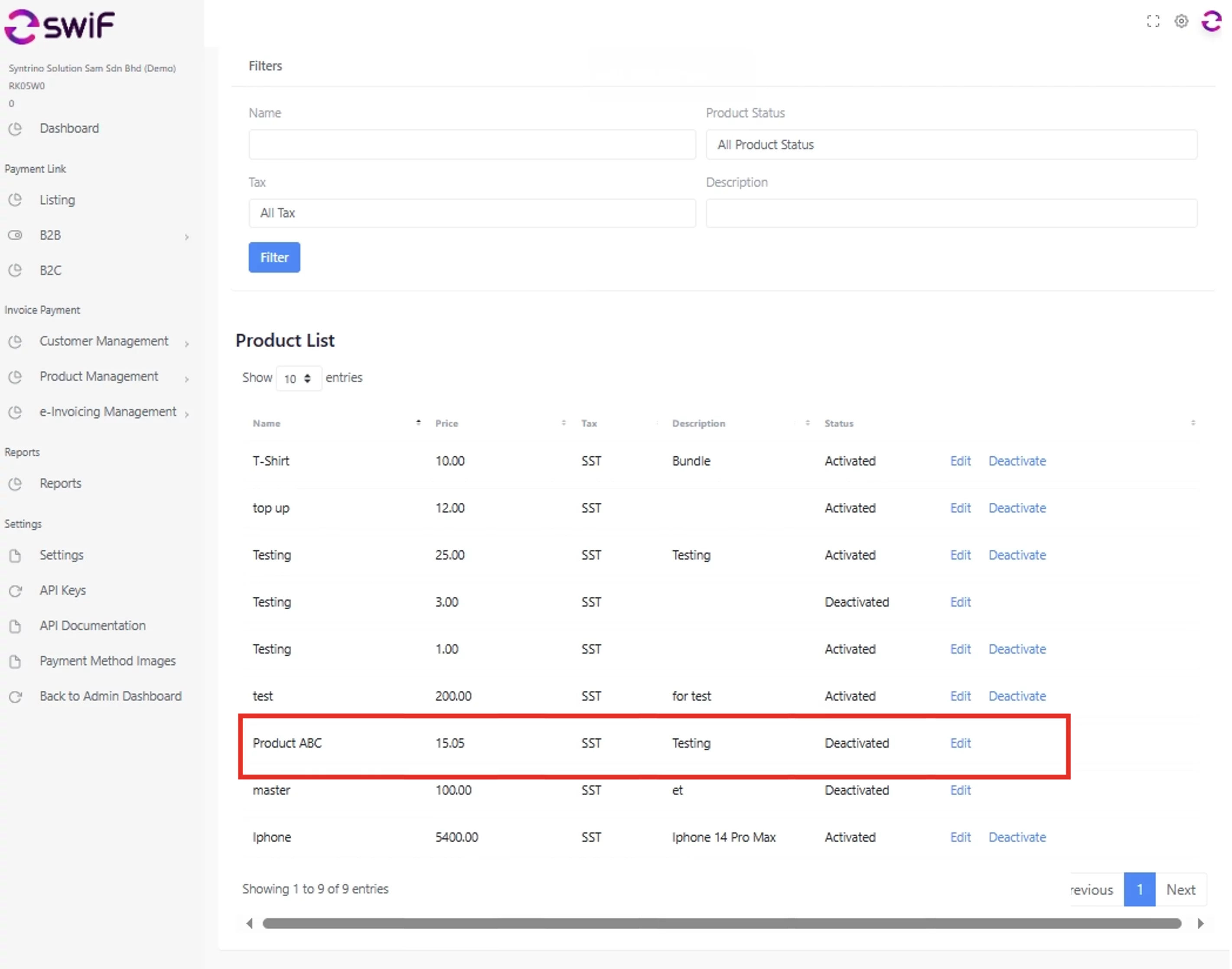This screenshot has width=1232, height=969.
Task: Click the Dashboard icon
Action: coord(15,129)
